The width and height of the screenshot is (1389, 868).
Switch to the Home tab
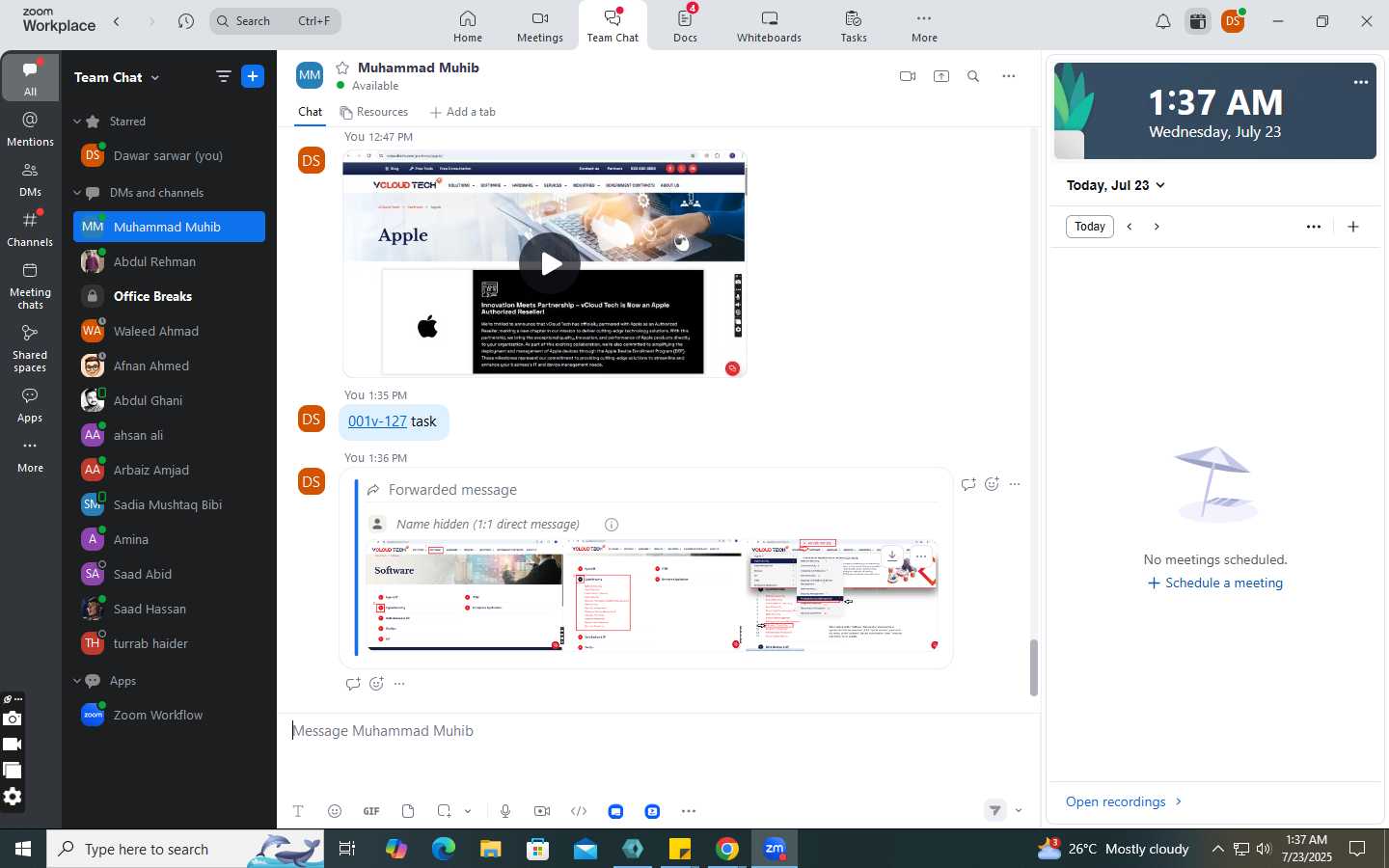[x=468, y=26]
